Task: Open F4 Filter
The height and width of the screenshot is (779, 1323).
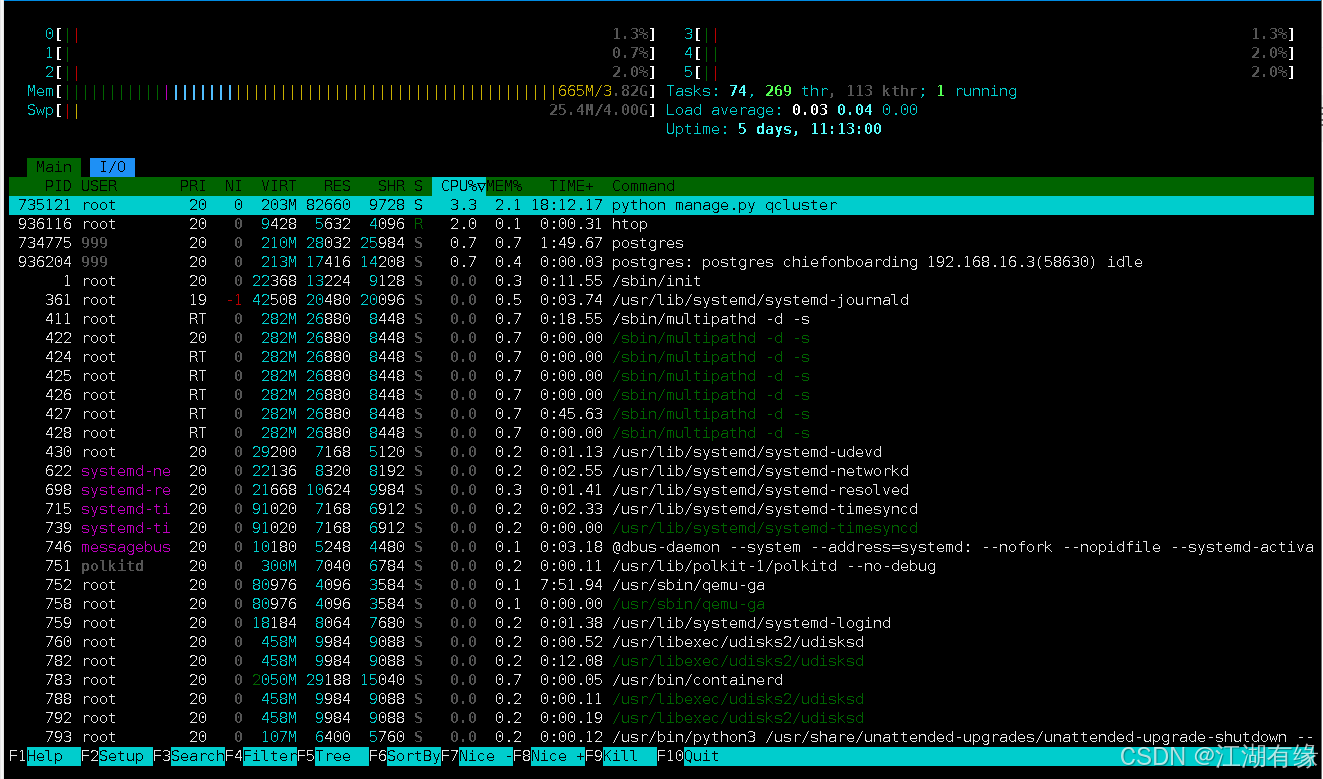Action: click(260, 756)
